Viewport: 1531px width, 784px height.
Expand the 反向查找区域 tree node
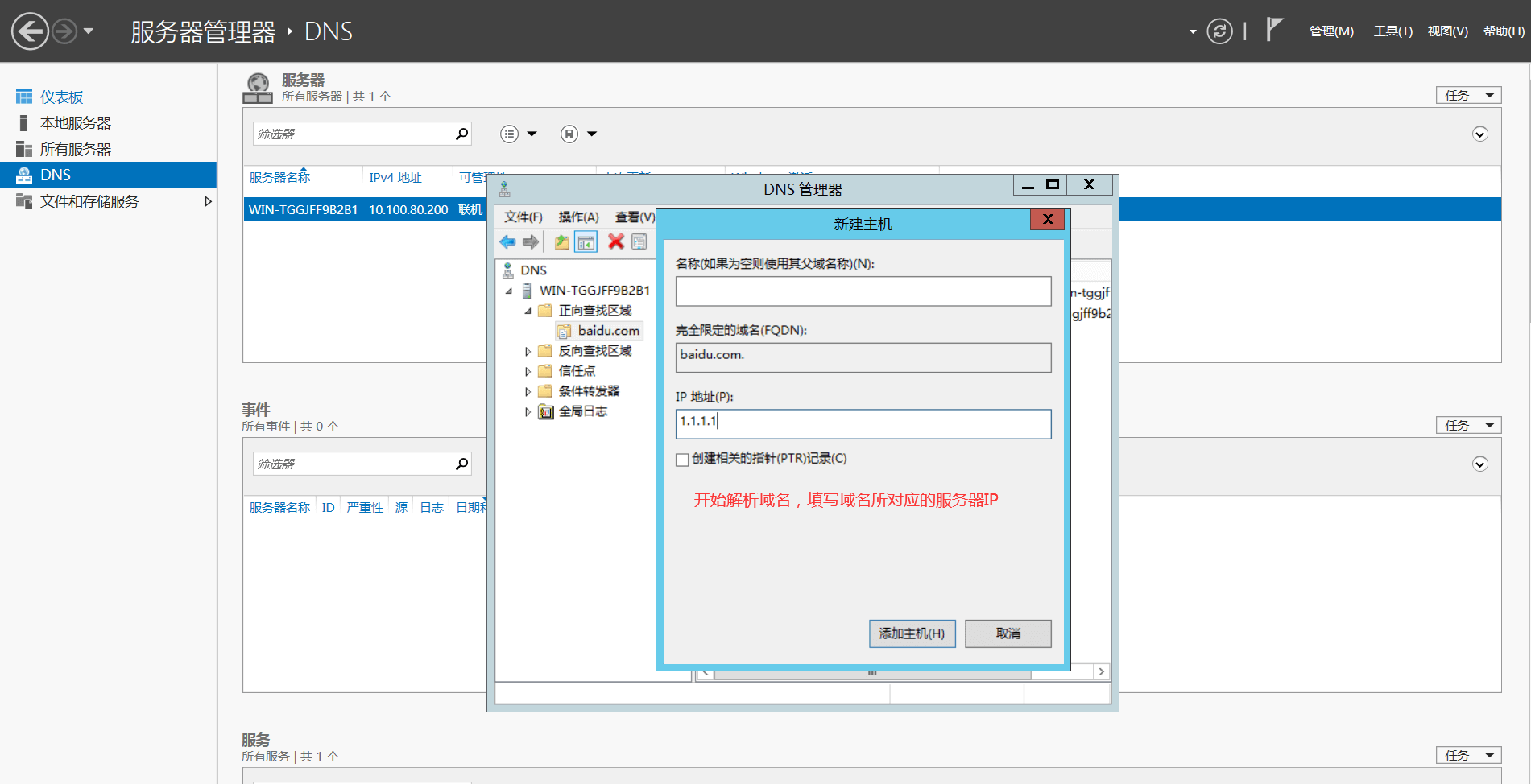528,352
